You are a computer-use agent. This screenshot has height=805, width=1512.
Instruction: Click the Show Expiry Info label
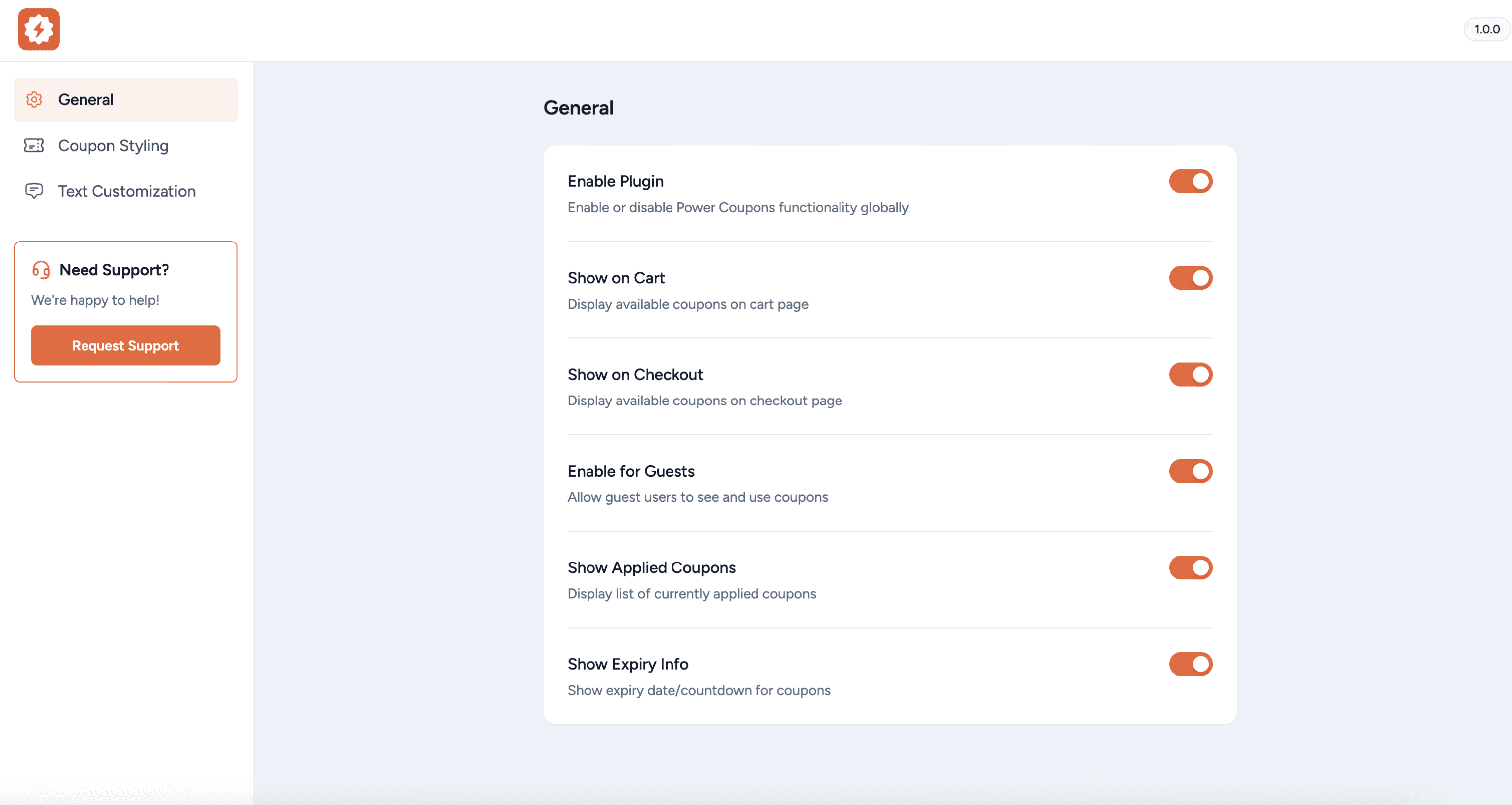[627, 664]
